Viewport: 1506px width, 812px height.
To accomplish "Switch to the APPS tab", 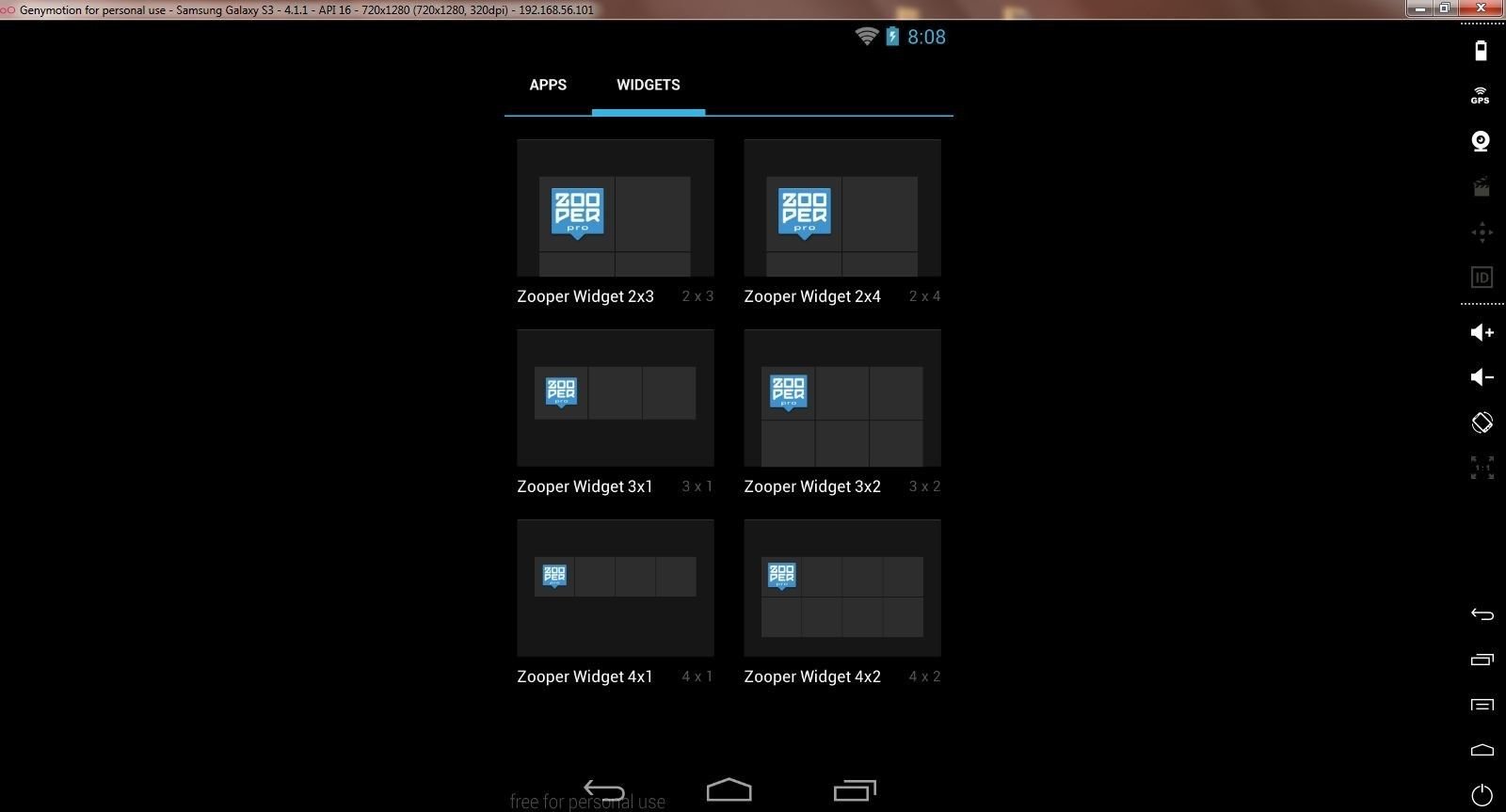I will click(x=548, y=85).
